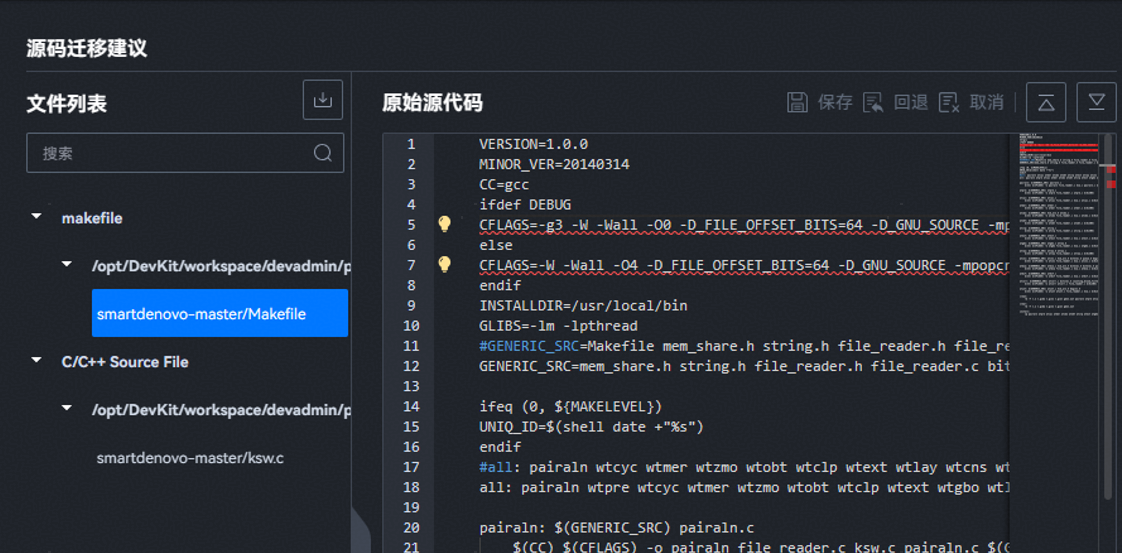Viewport: 1122px width, 553px height.
Task: Click the 取消 cancel icon
Action: tap(949, 102)
